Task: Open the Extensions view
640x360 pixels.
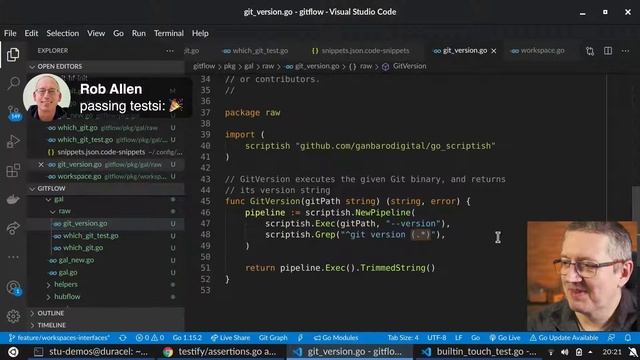Action: point(13,170)
